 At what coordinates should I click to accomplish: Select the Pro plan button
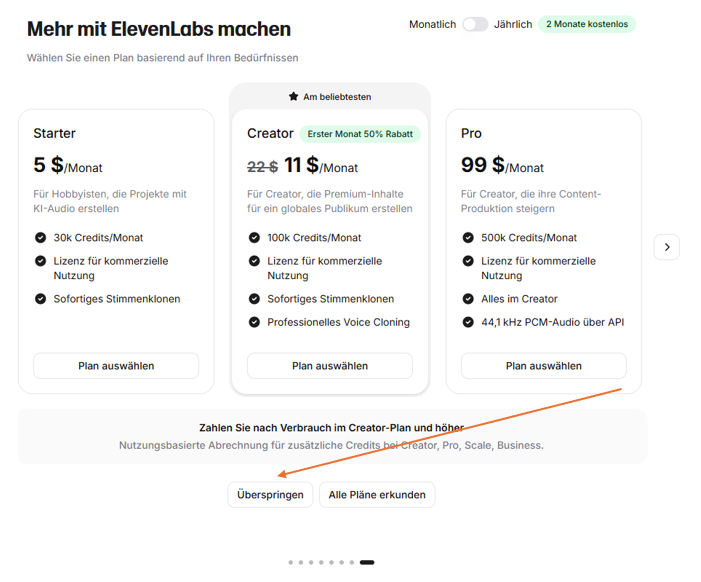pos(544,366)
